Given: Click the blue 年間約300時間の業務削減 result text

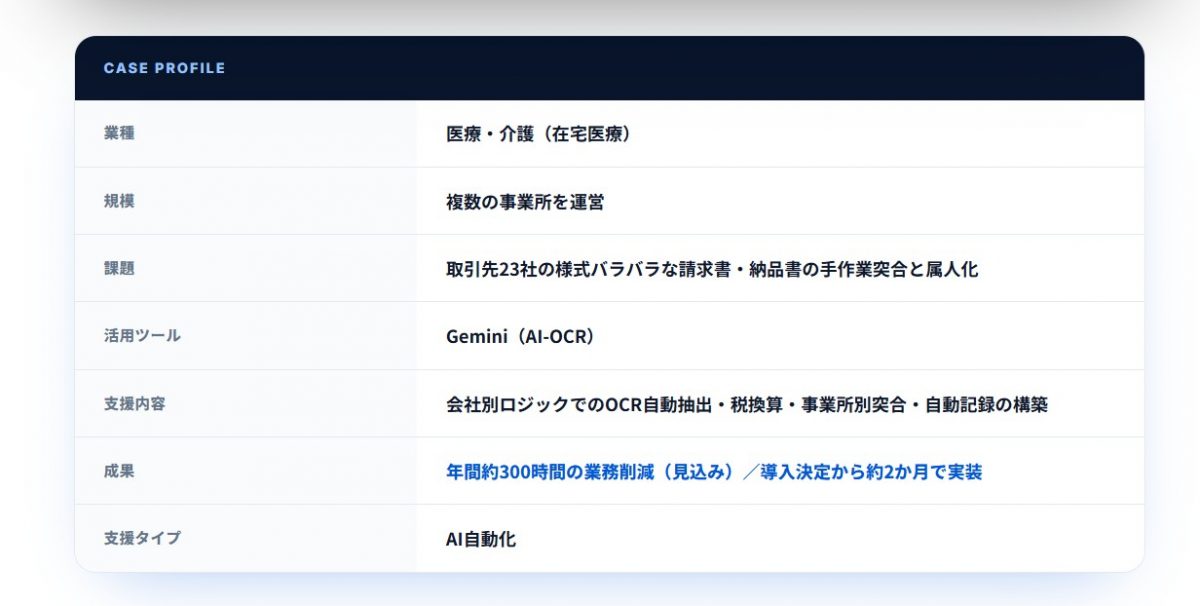Looking at the screenshot, I should point(714,472).
